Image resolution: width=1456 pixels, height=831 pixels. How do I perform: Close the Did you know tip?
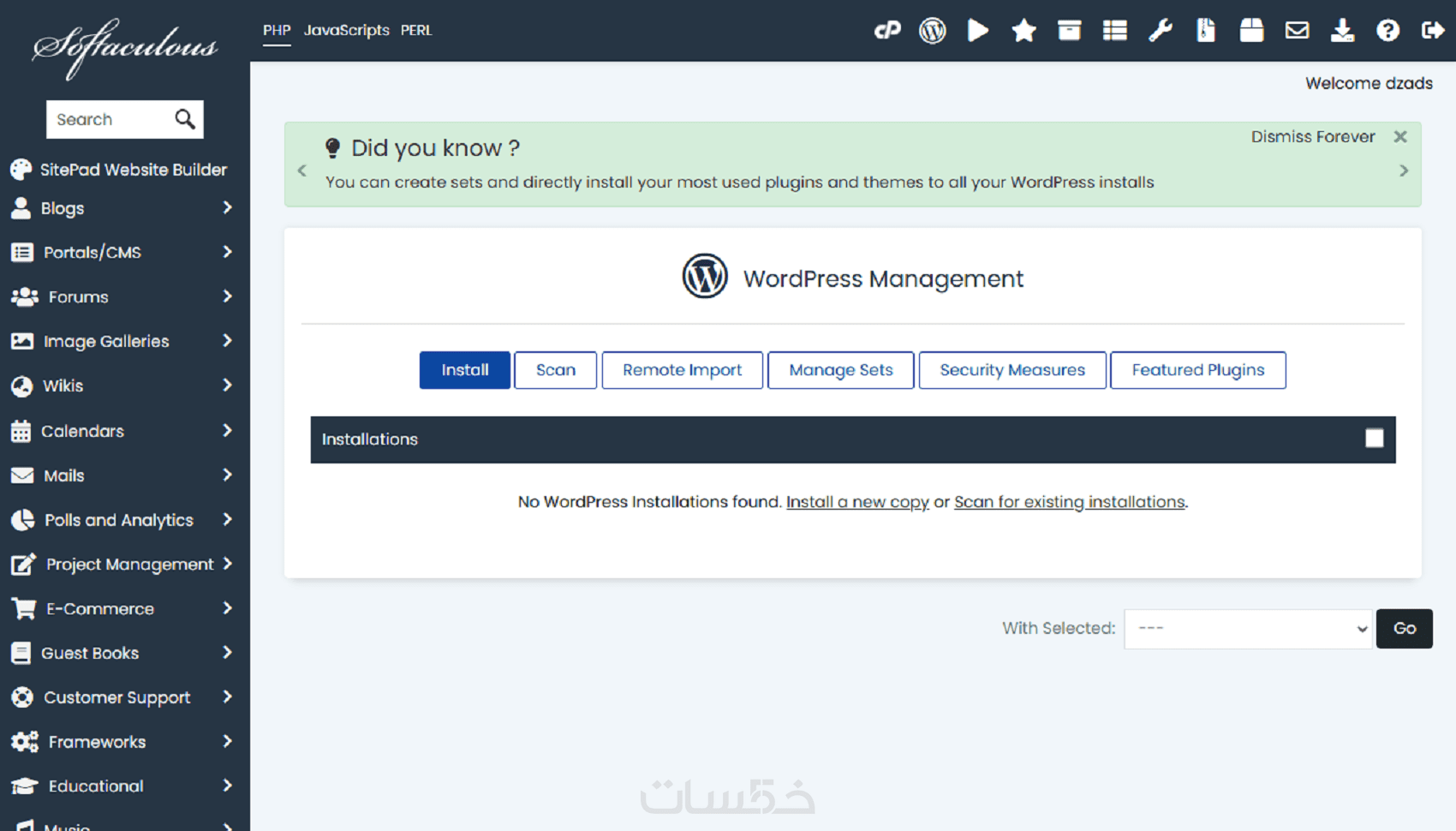pos(1400,137)
